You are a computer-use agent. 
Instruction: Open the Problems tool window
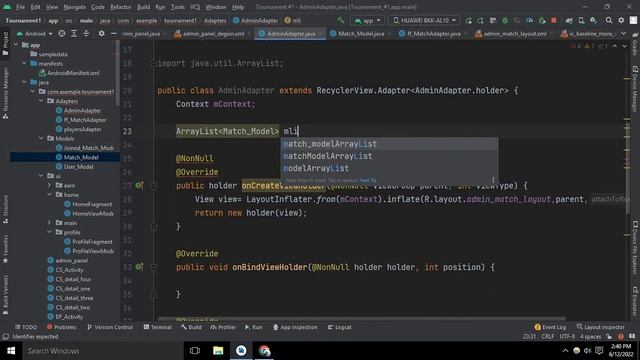point(62,327)
